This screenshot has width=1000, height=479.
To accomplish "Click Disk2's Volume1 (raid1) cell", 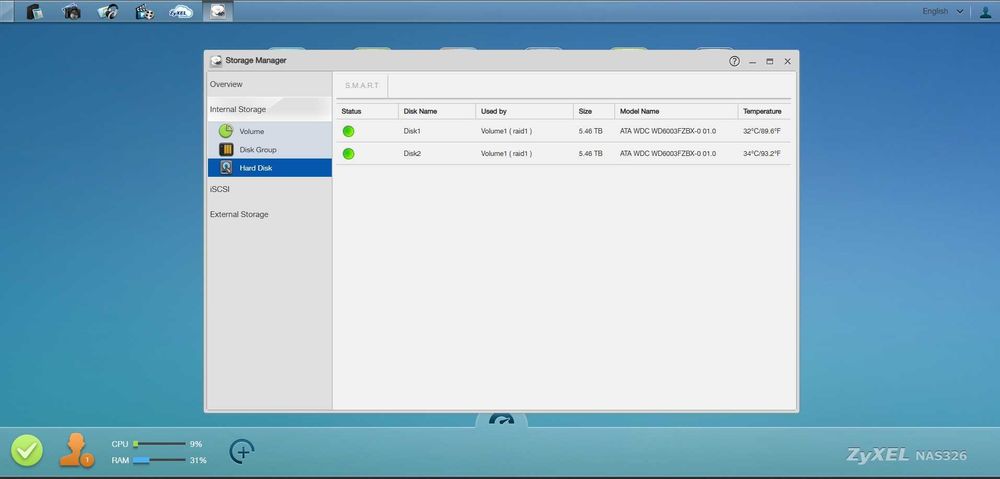I will pyautogui.click(x=506, y=154).
